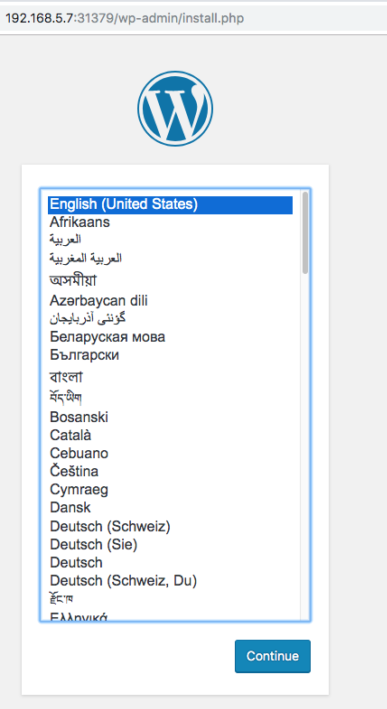Click the Continue button

click(273, 656)
